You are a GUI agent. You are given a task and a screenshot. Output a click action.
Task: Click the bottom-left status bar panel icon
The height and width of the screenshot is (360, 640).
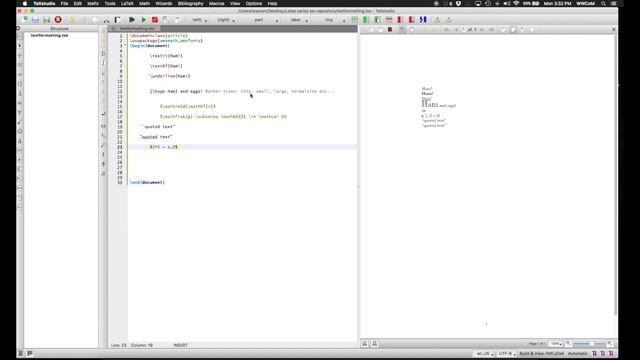point(20,353)
